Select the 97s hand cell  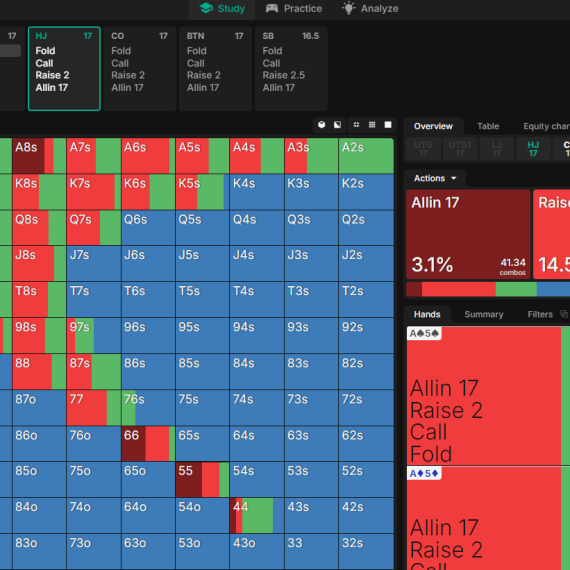pos(94,336)
